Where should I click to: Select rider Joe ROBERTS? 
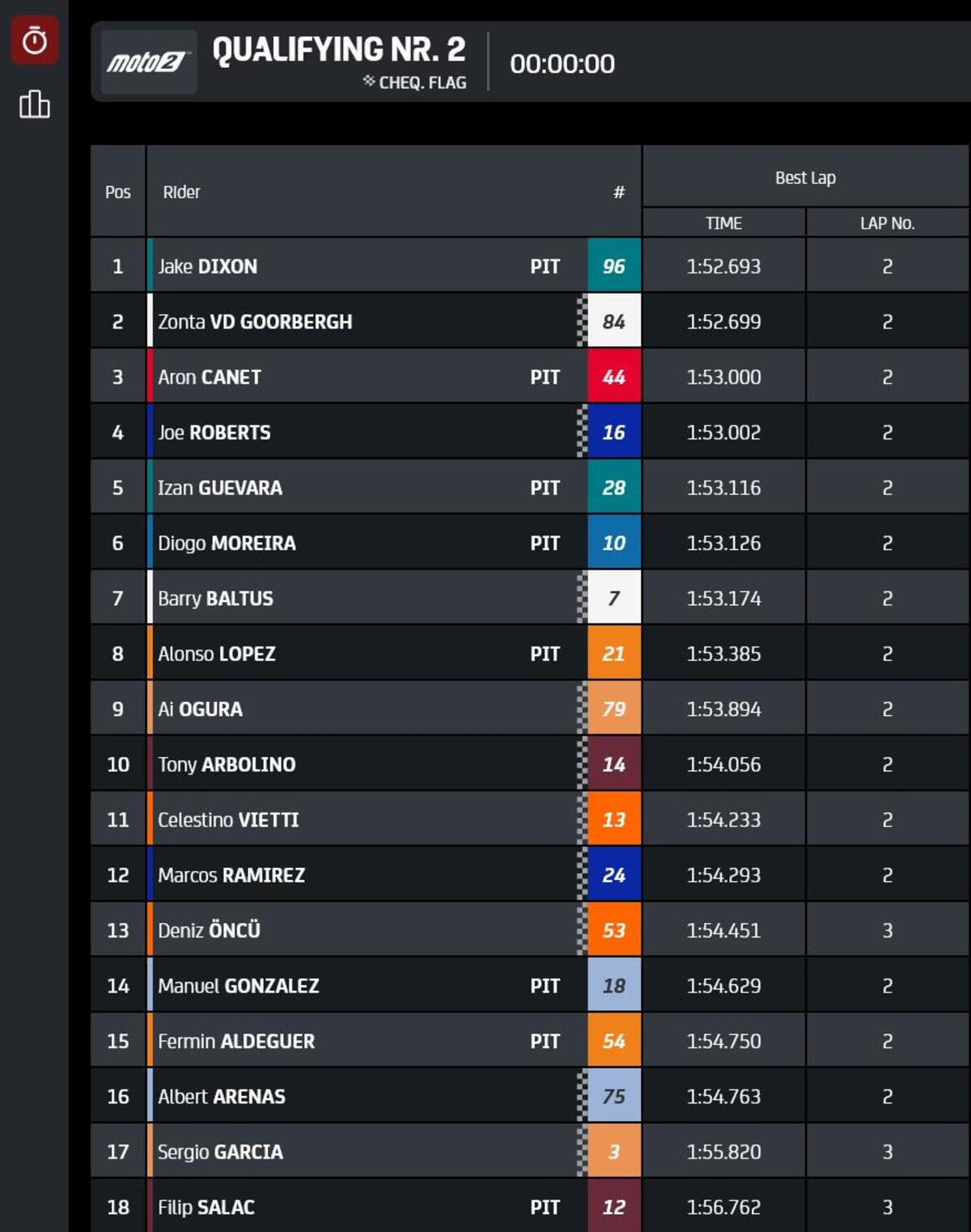pos(214,433)
